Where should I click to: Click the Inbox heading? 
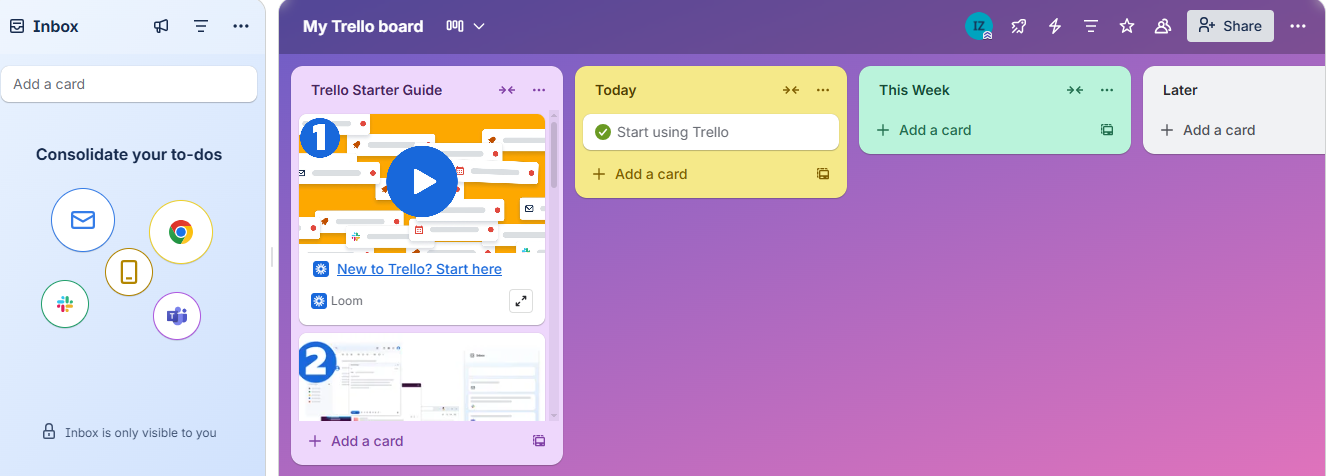pos(56,26)
